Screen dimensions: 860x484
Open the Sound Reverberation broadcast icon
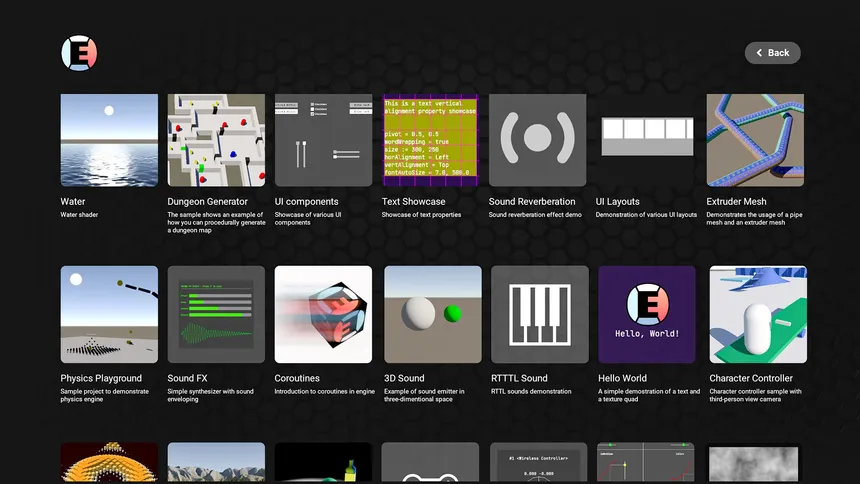(x=537, y=140)
